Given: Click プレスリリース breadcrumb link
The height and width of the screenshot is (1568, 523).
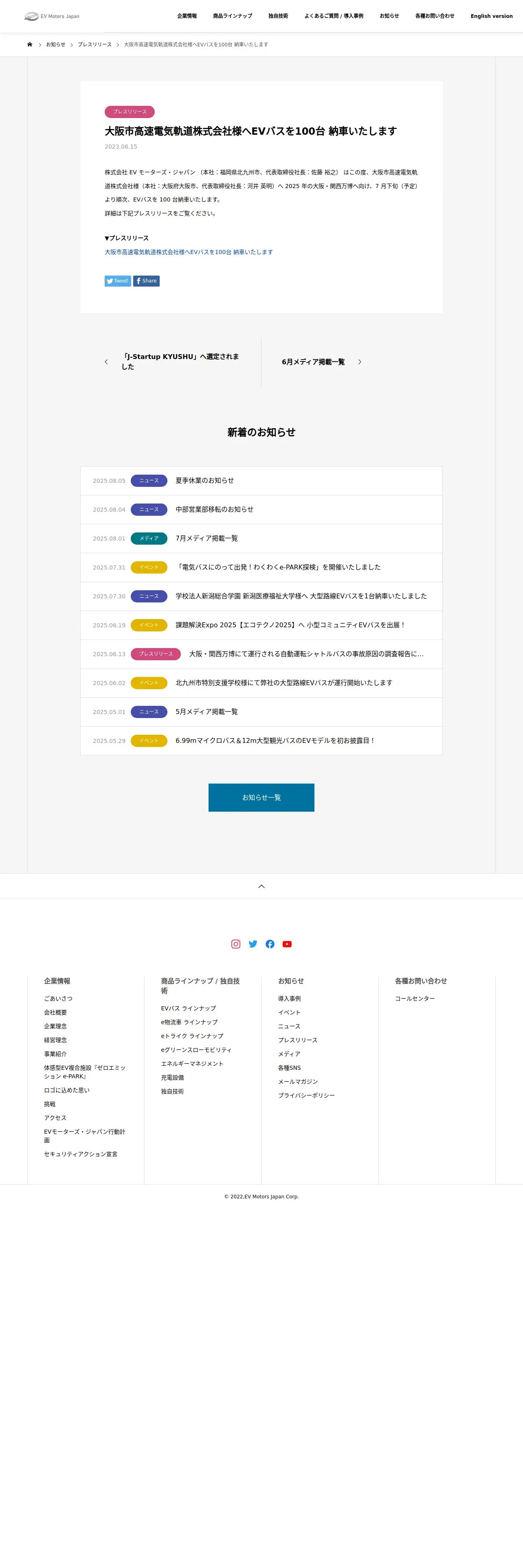Looking at the screenshot, I should [94, 44].
